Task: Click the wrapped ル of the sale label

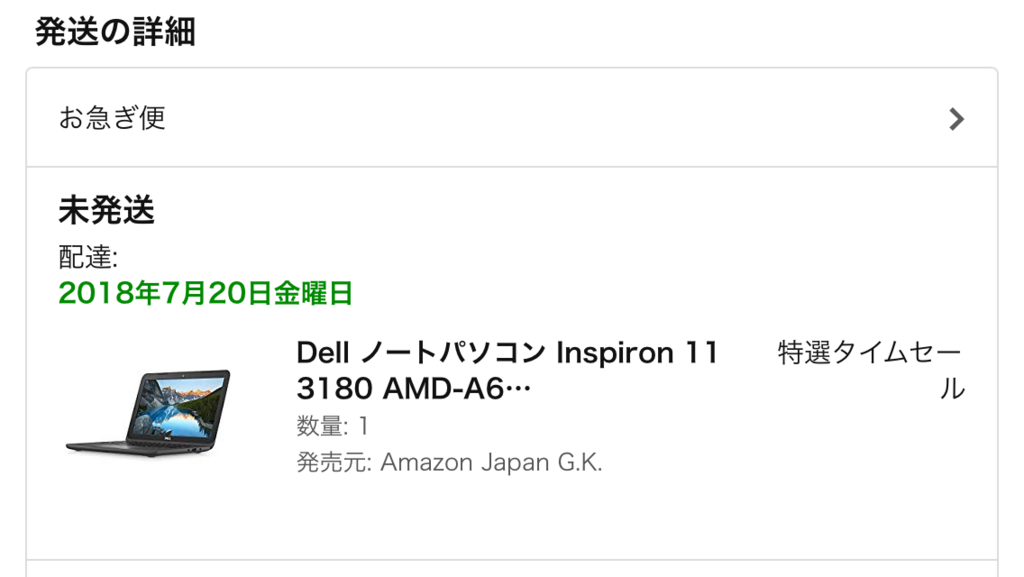Action: [953, 389]
